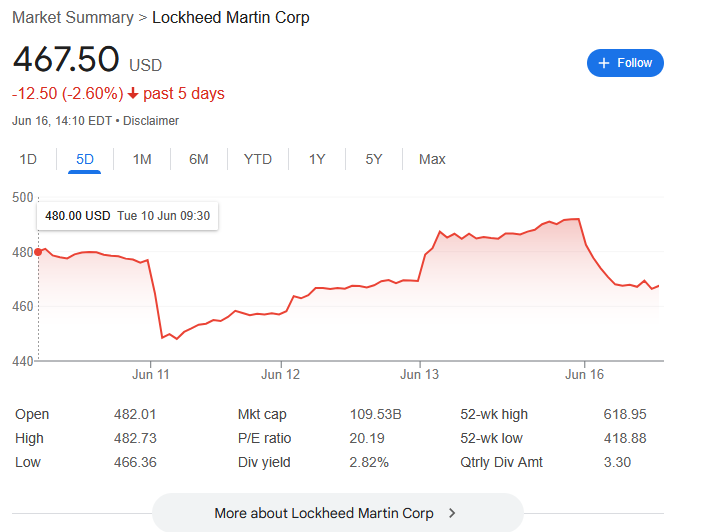Click the past 5 days text
The width and height of the screenshot is (705, 532).
pos(184,94)
